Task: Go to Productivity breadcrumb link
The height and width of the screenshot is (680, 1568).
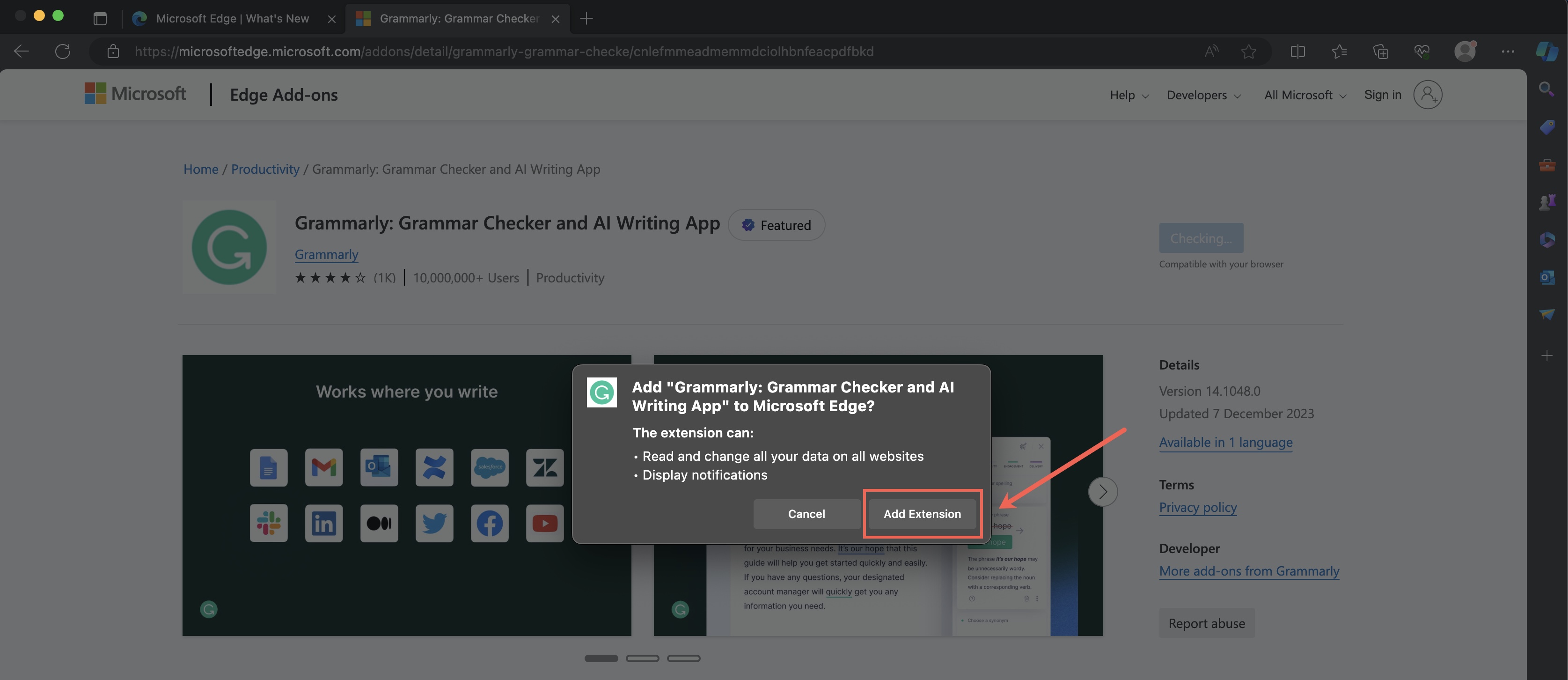Action: [x=265, y=169]
